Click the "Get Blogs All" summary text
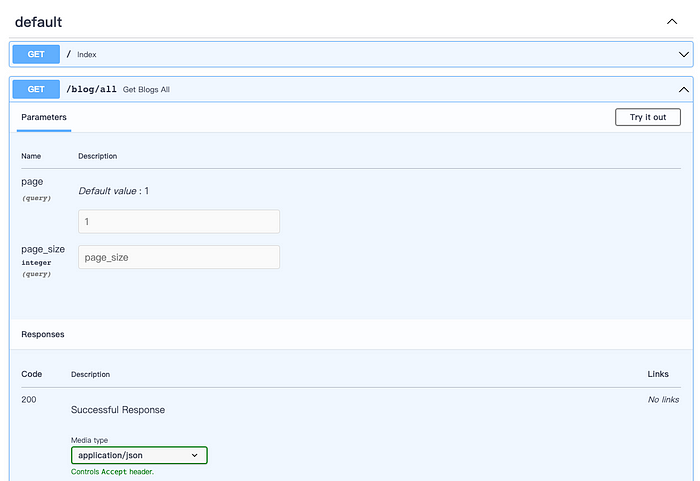 point(146,90)
